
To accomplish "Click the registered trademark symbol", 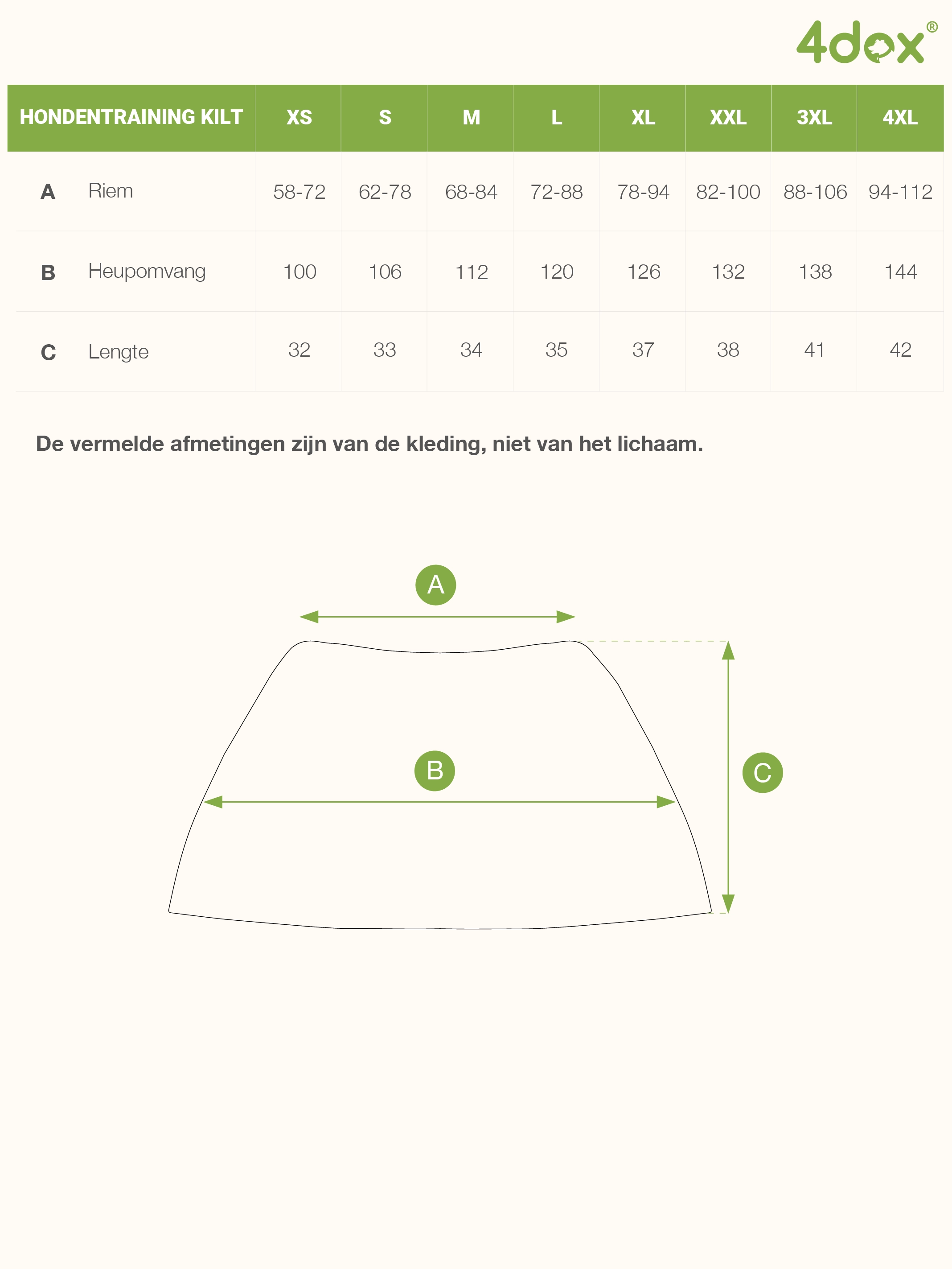I will [932, 27].
